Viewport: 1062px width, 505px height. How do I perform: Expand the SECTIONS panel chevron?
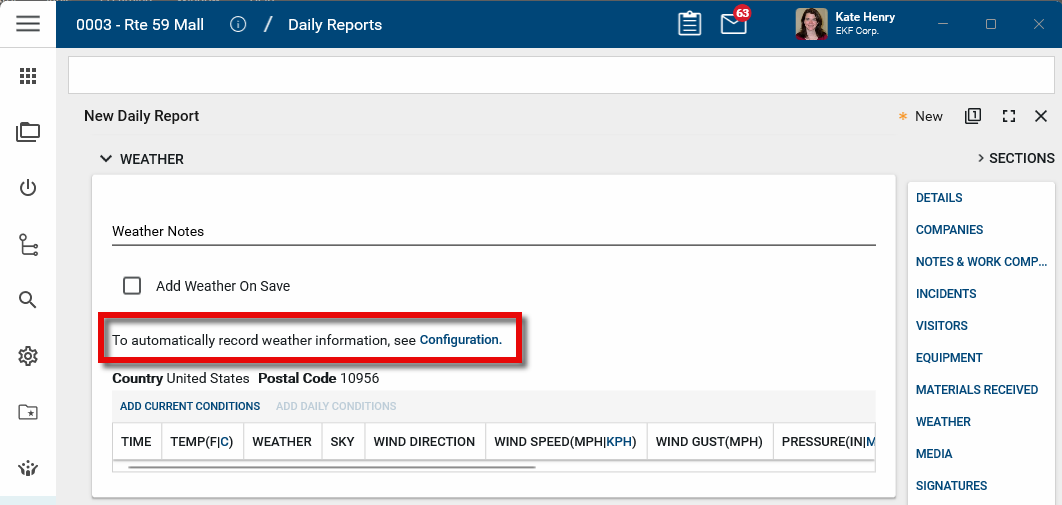tap(980, 158)
